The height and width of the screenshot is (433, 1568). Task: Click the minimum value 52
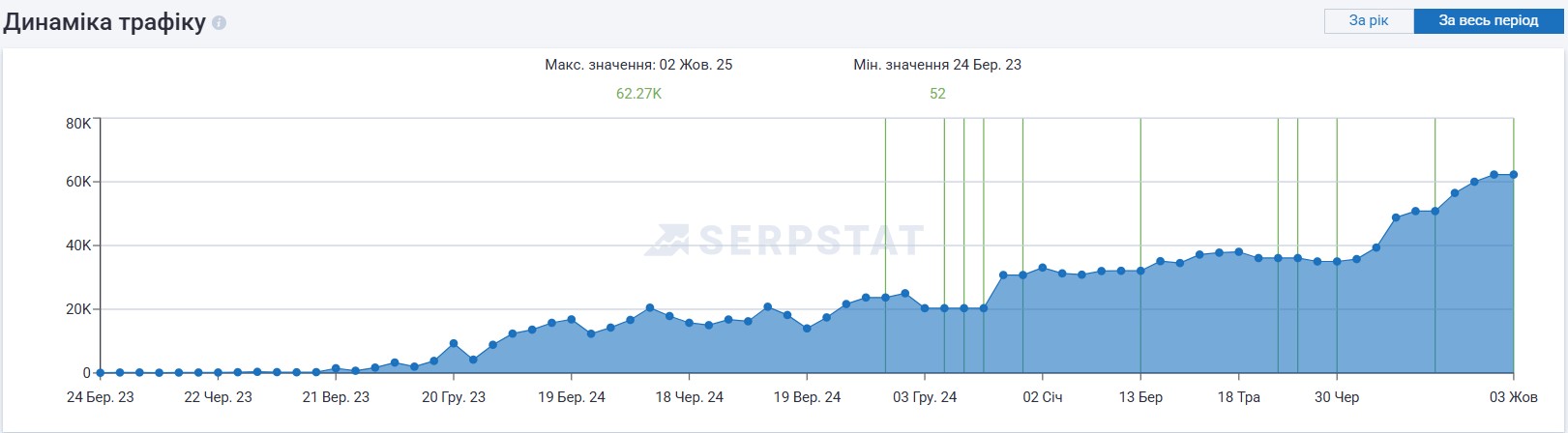click(x=937, y=94)
